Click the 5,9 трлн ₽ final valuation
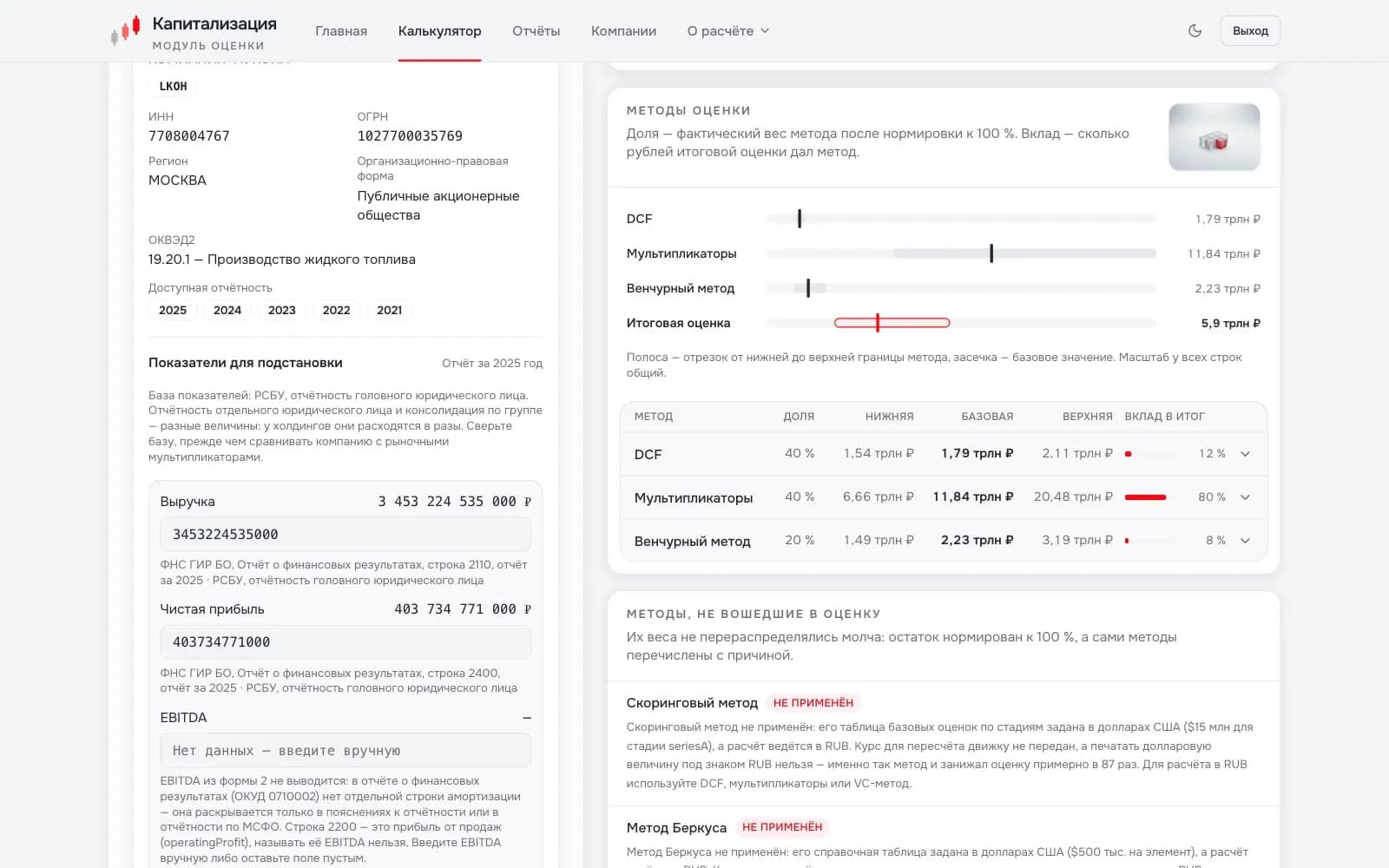The width and height of the screenshot is (1389, 868). 1230,323
